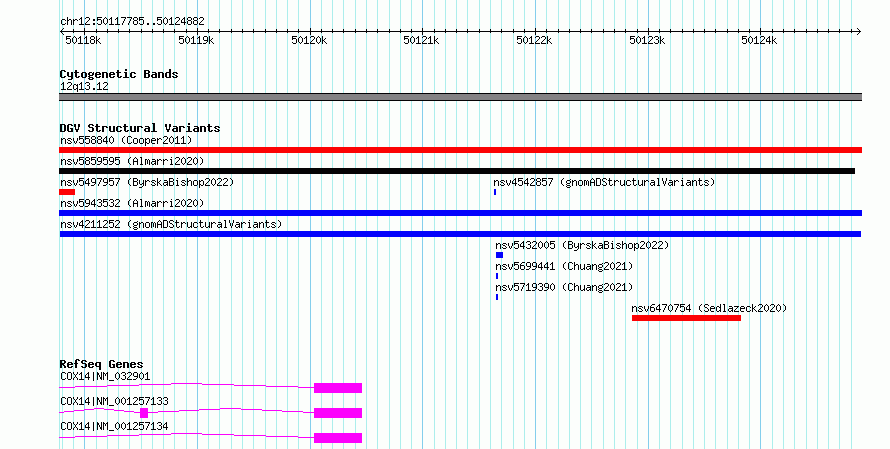Select the red nsv6470754 variant bar
890x449 pixels.
687,318
